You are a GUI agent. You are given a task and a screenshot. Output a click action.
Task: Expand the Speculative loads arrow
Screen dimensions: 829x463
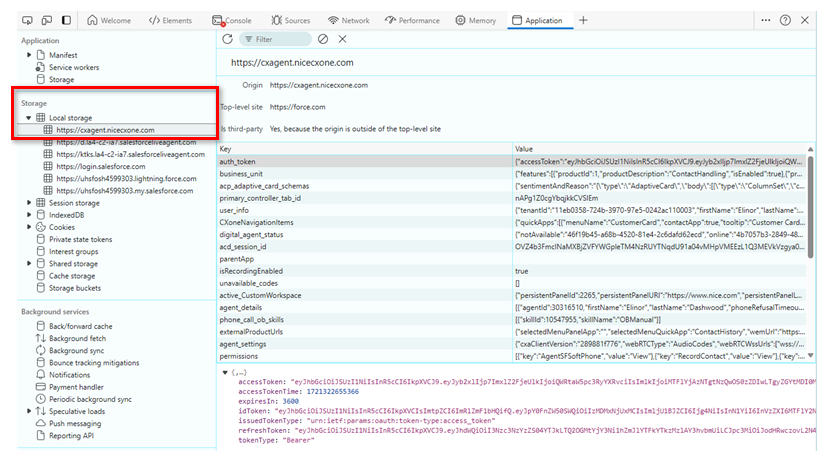29,411
